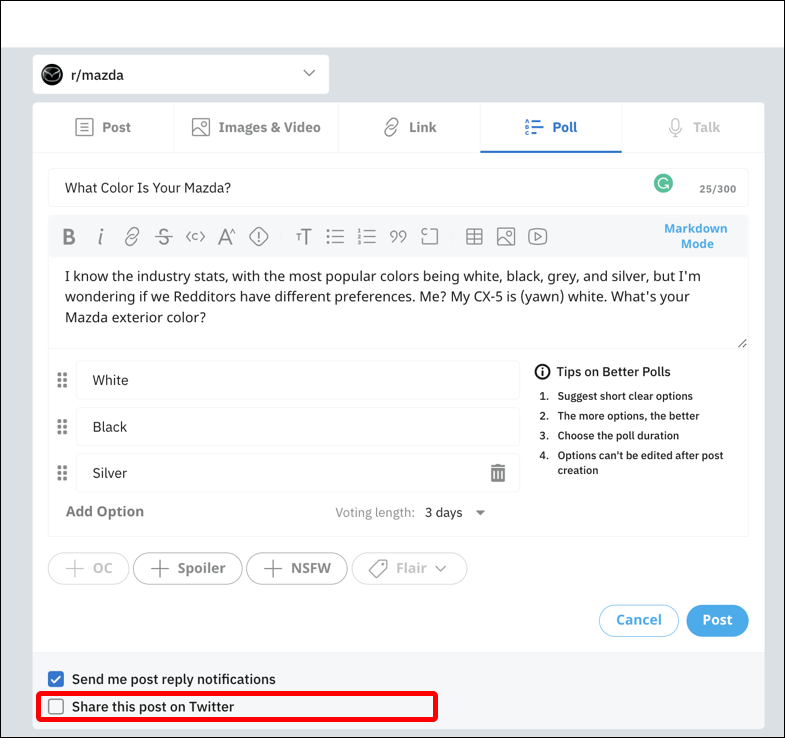Switch to the Link tab
Screen dimensions: 785x738
click(x=410, y=127)
